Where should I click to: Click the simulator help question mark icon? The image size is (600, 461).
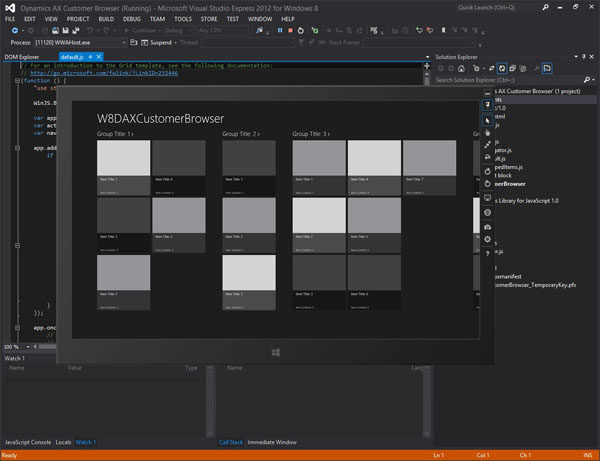click(487, 254)
